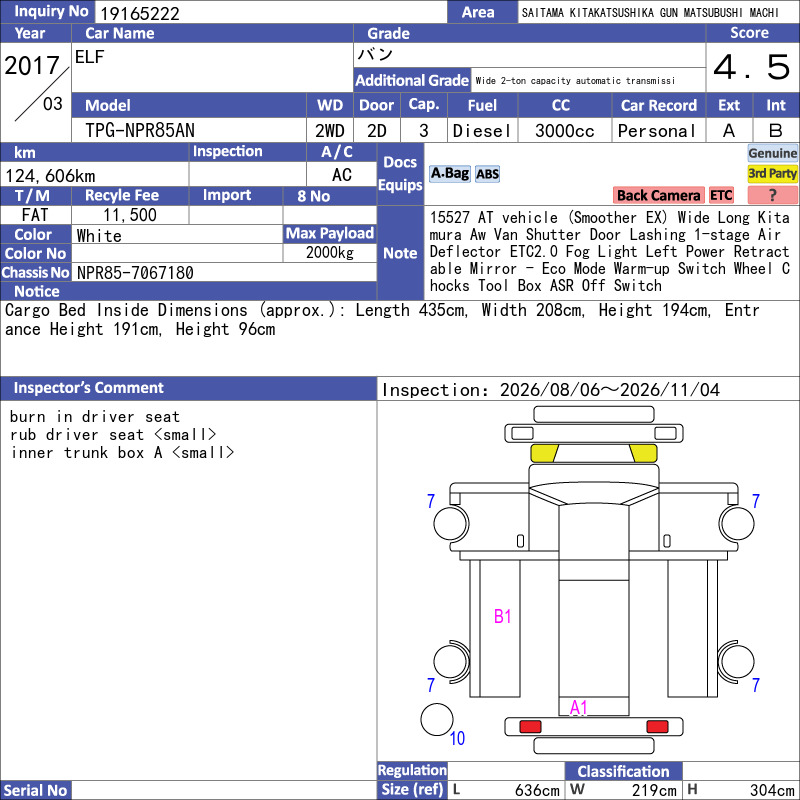Click the B1 damage marker on diagram

tap(503, 616)
